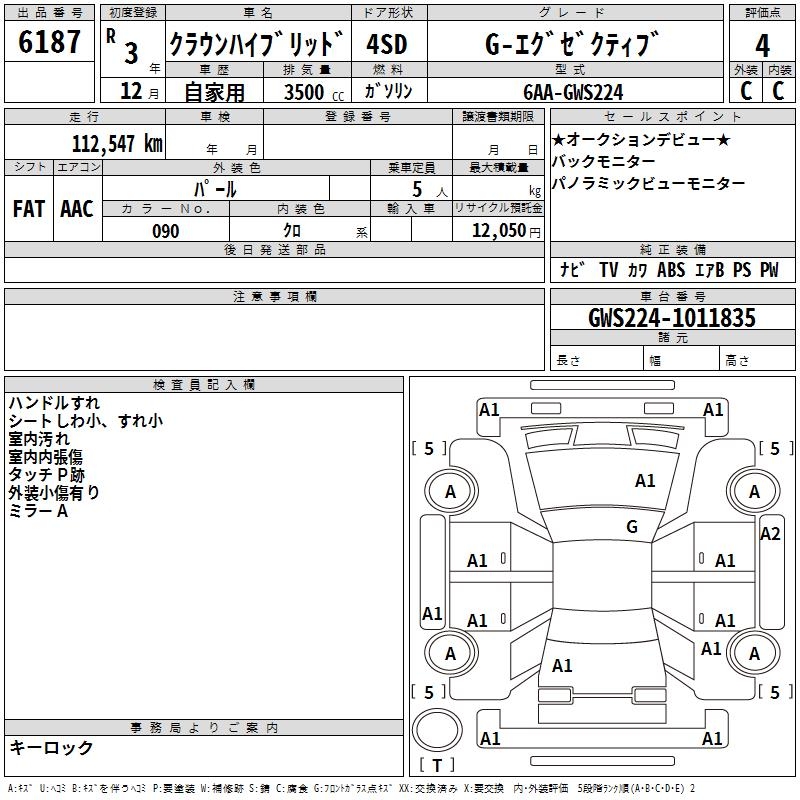This screenshot has height=800, width=800.
Task: Select the 事務局よりご案内 header
Action: (204, 728)
